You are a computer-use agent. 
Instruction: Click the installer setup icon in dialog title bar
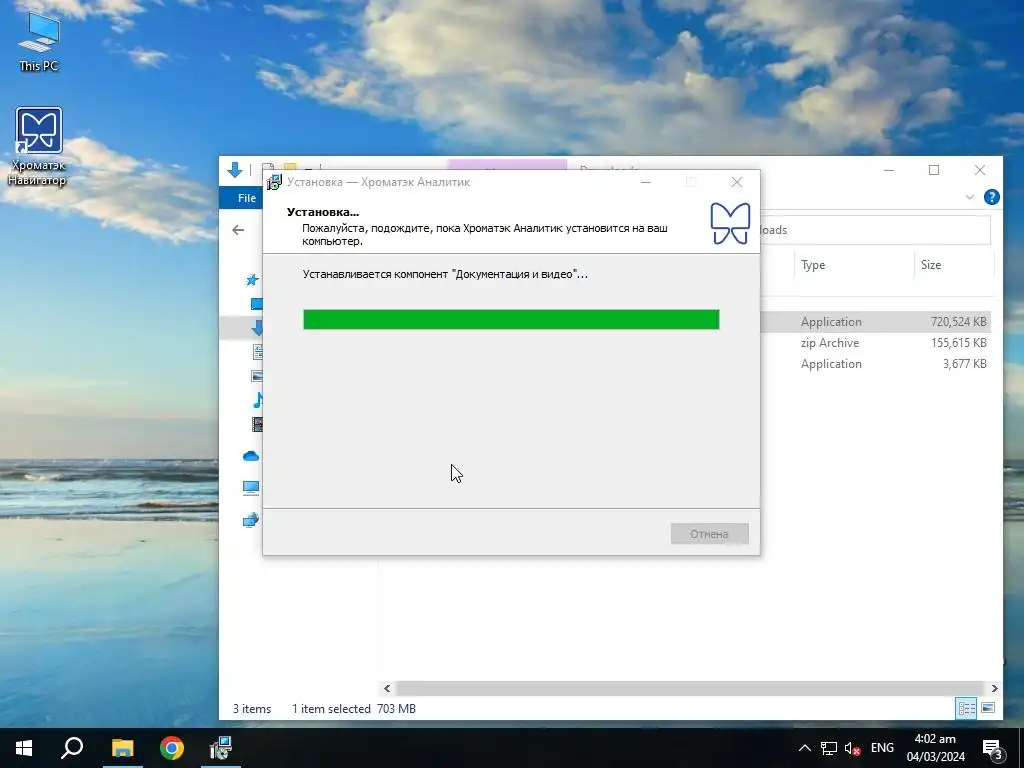coord(274,182)
